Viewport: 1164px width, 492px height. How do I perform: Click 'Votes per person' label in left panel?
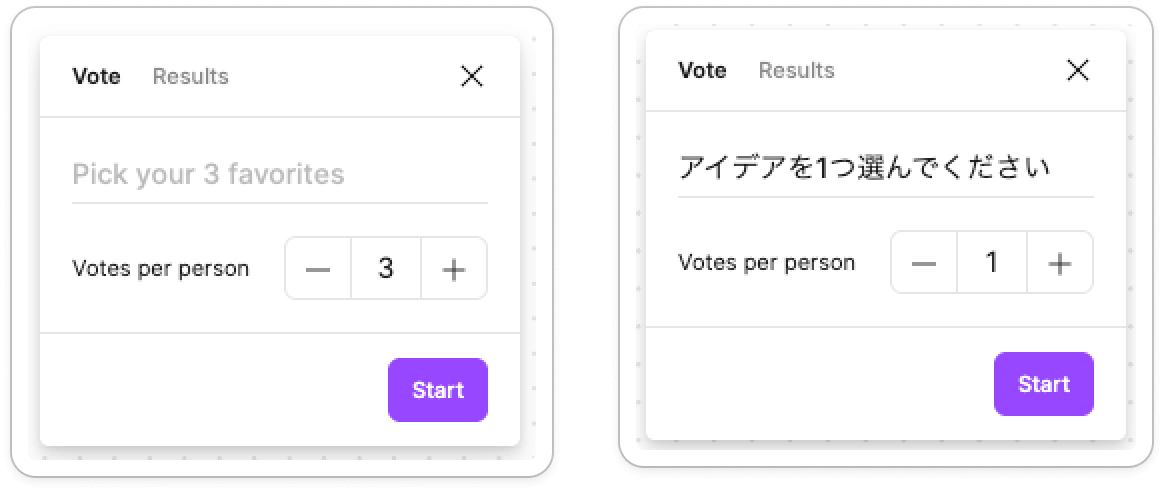160,269
